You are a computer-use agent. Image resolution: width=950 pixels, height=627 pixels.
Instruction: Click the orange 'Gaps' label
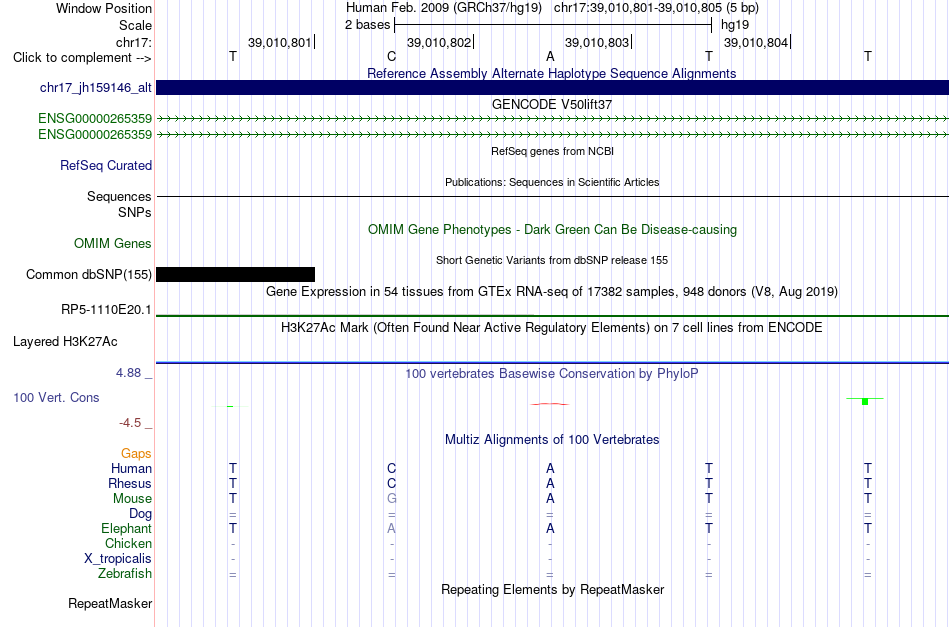[136, 453]
